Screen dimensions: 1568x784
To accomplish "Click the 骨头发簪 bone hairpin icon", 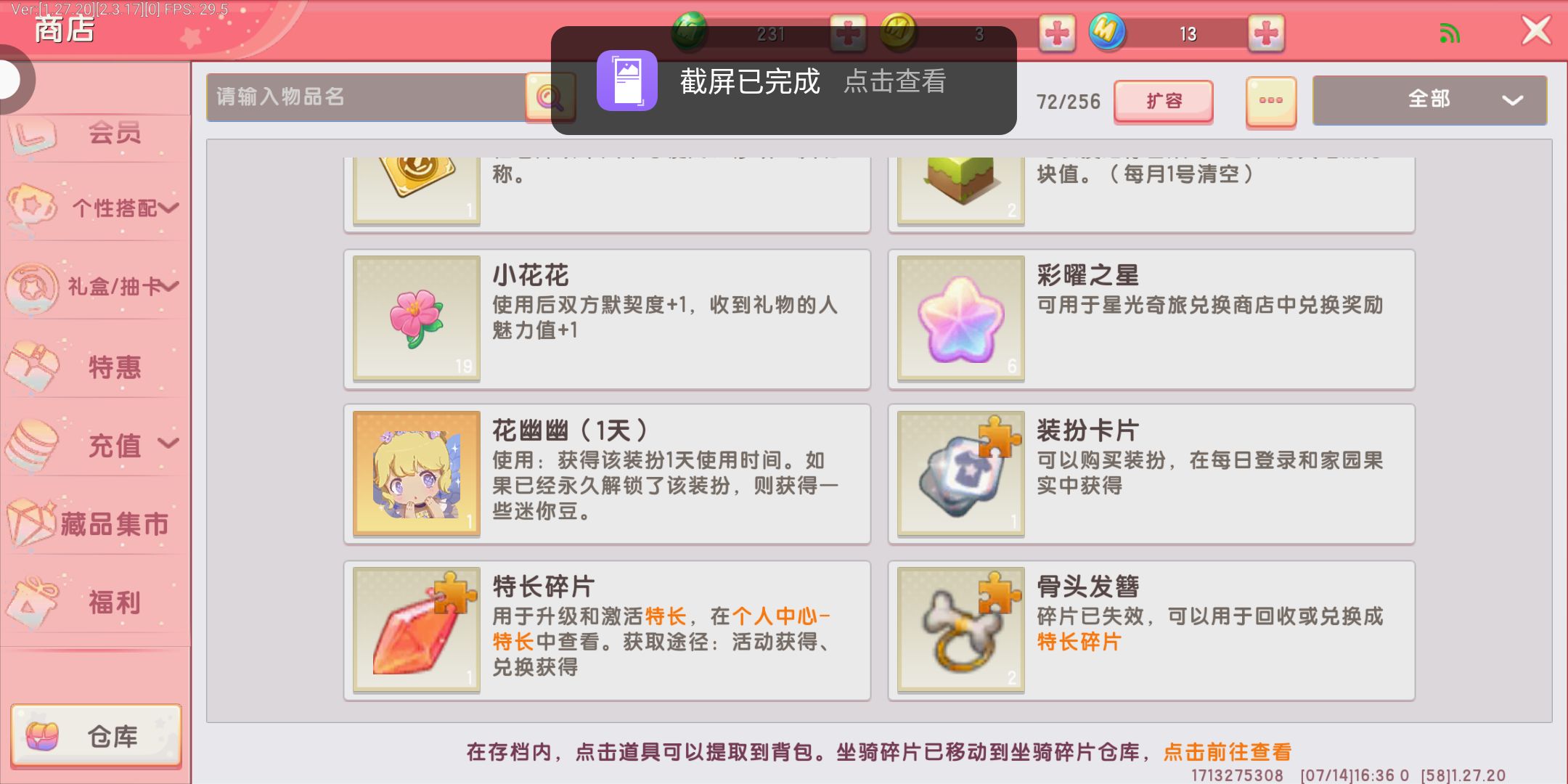I will click(x=961, y=630).
